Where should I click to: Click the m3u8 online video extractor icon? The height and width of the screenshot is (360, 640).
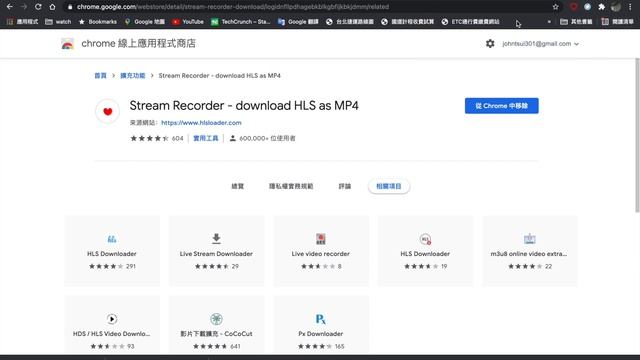[x=530, y=239]
